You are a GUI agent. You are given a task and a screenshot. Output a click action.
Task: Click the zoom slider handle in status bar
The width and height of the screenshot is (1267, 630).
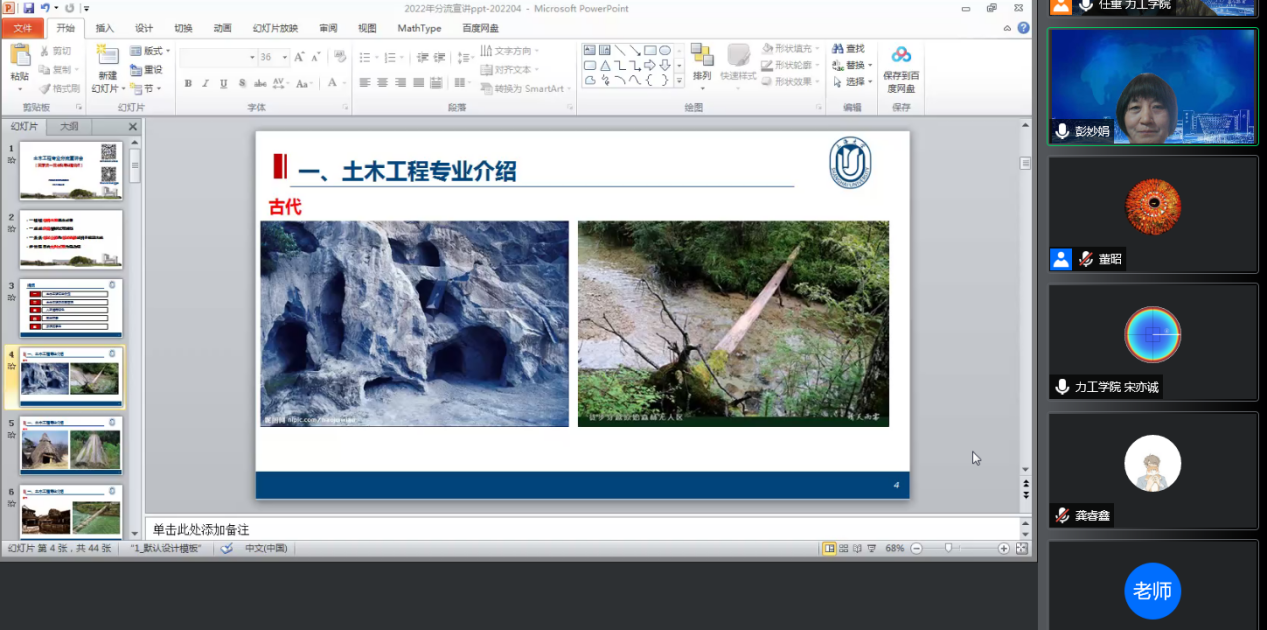click(x=948, y=548)
